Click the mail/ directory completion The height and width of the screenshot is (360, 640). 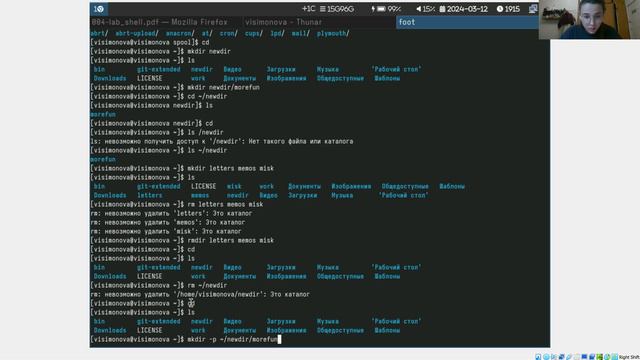click(300, 33)
